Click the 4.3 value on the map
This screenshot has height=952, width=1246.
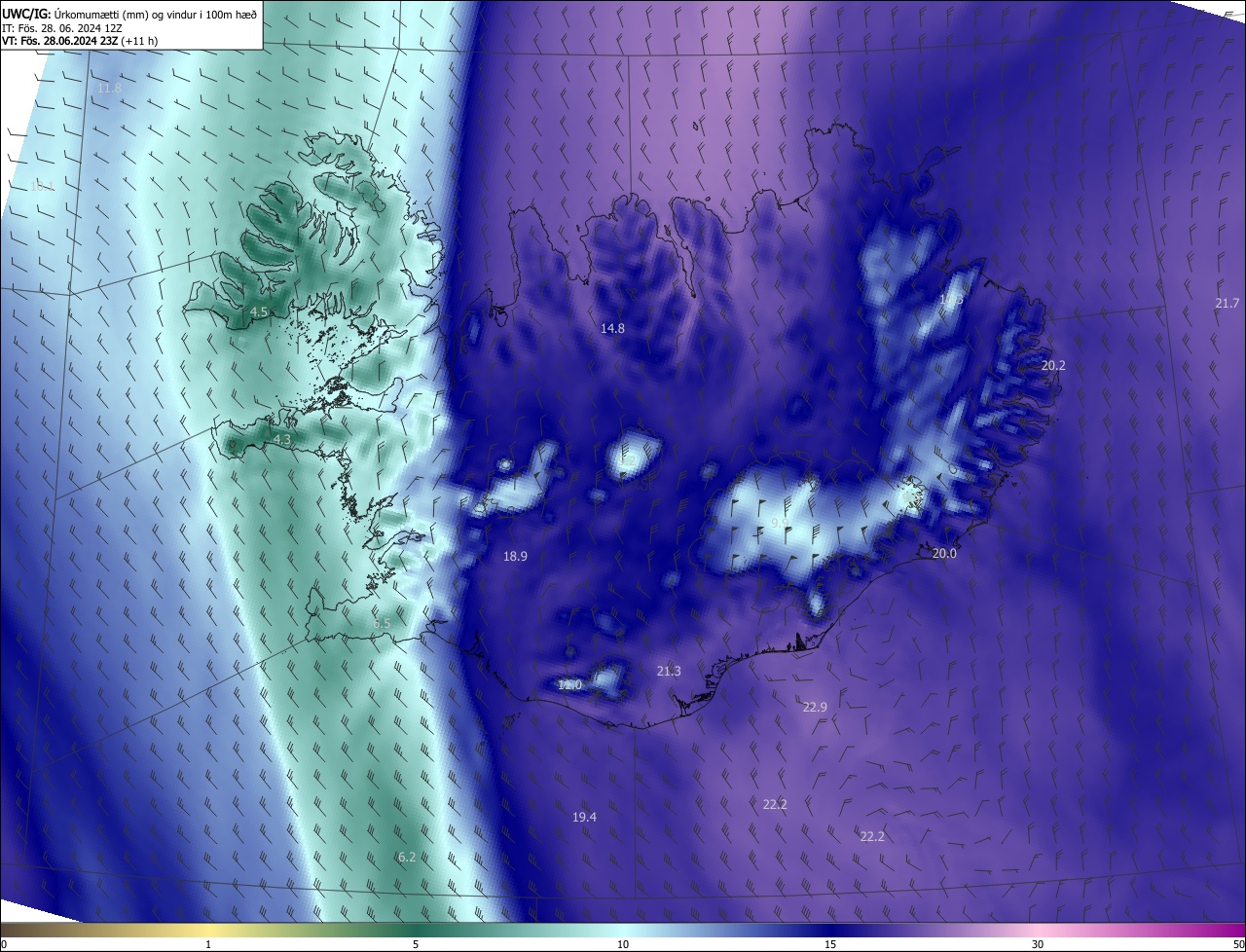click(x=282, y=440)
